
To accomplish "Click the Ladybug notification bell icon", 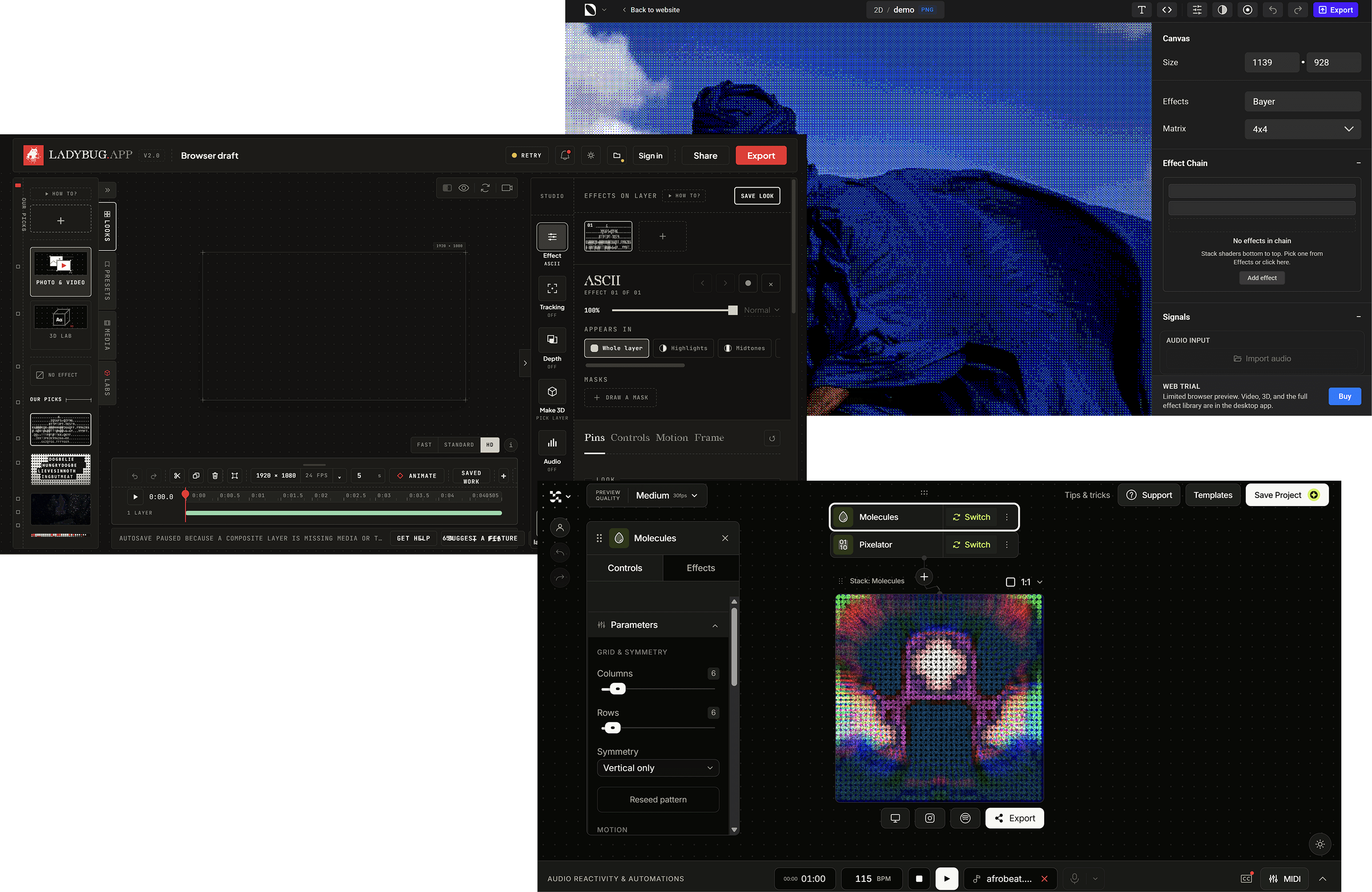I will point(565,156).
